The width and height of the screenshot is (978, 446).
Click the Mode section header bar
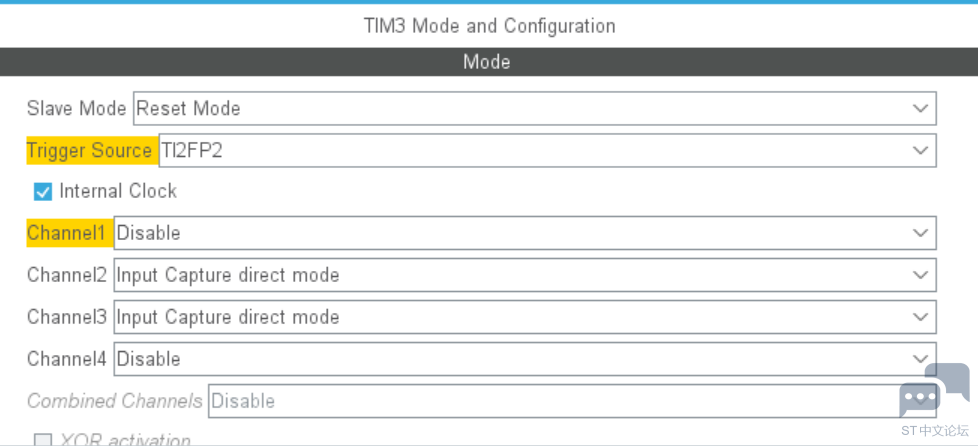coord(488,62)
